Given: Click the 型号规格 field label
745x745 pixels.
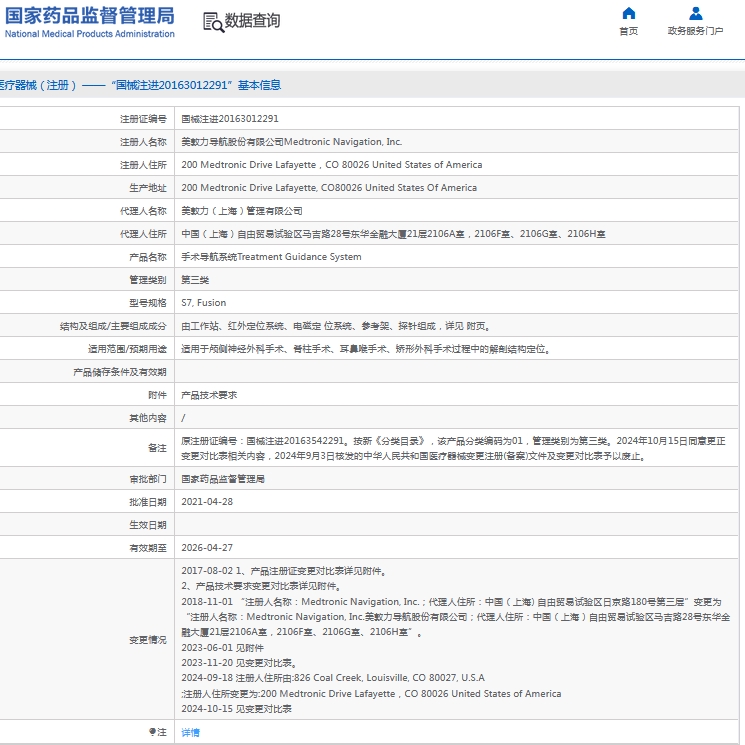Looking at the screenshot, I should (x=148, y=303).
